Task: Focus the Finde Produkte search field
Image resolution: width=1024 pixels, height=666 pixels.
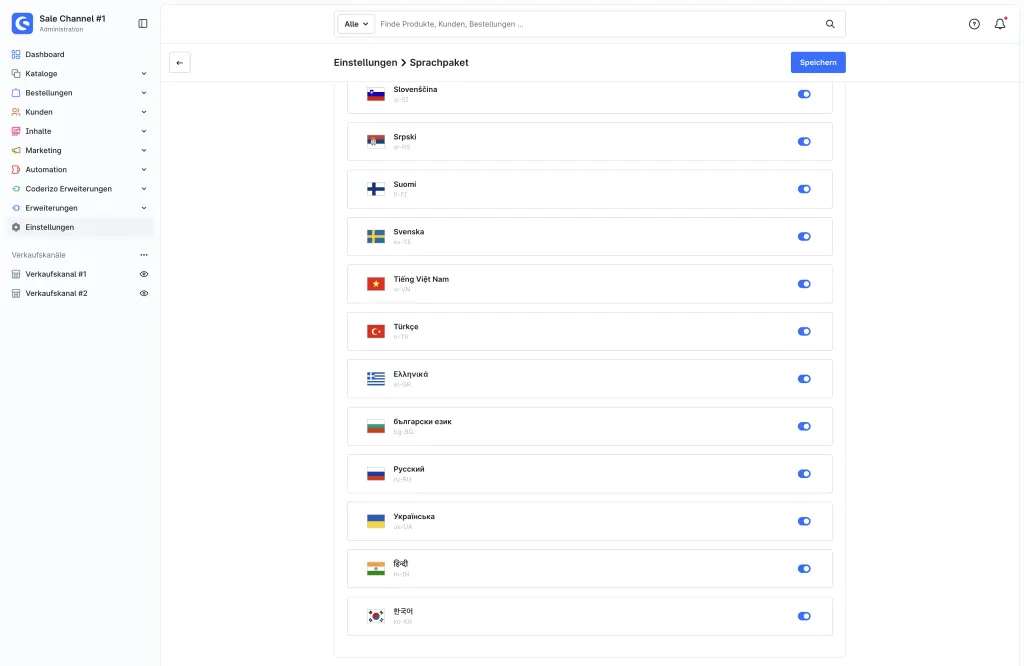Action: [x=598, y=24]
